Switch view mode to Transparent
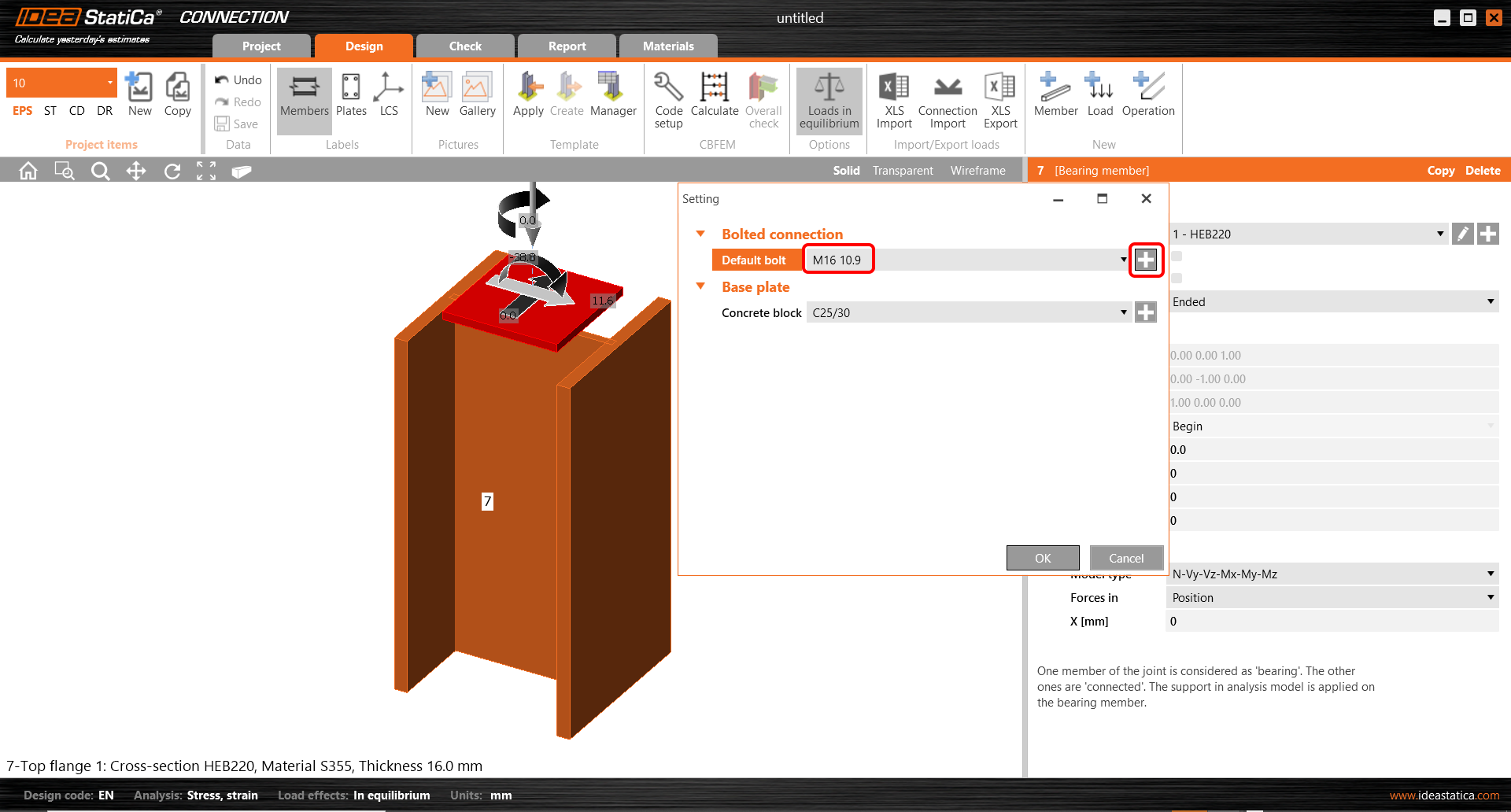The height and width of the screenshot is (812, 1511). (x=903, y=171)
